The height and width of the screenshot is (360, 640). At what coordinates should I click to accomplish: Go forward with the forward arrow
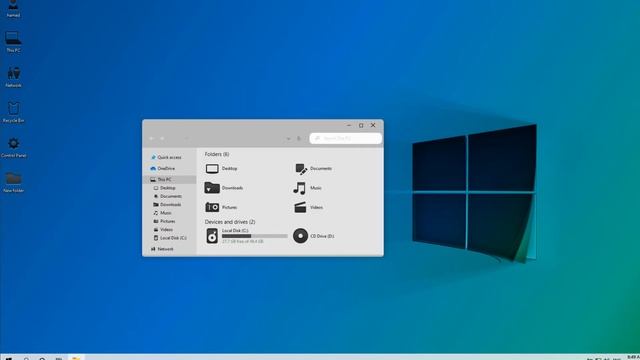pos(162,139)
